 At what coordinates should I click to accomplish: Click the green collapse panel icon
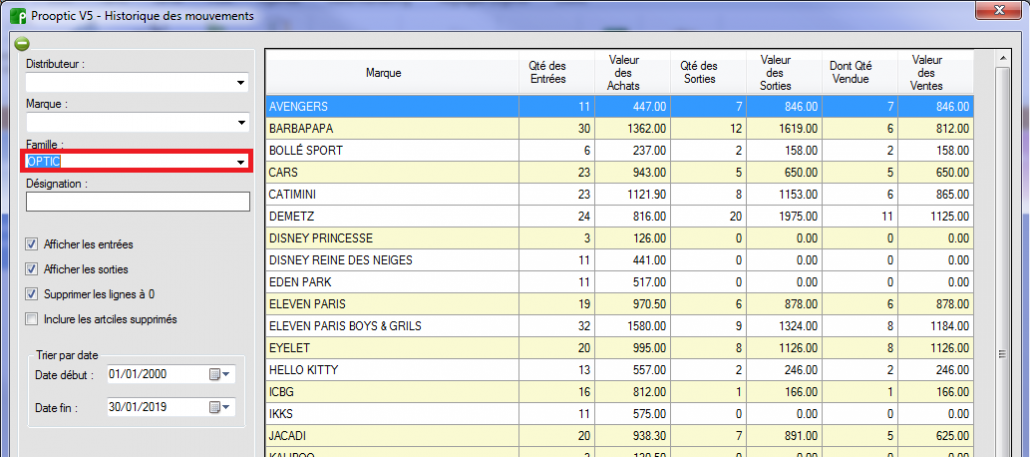point(22,44)
